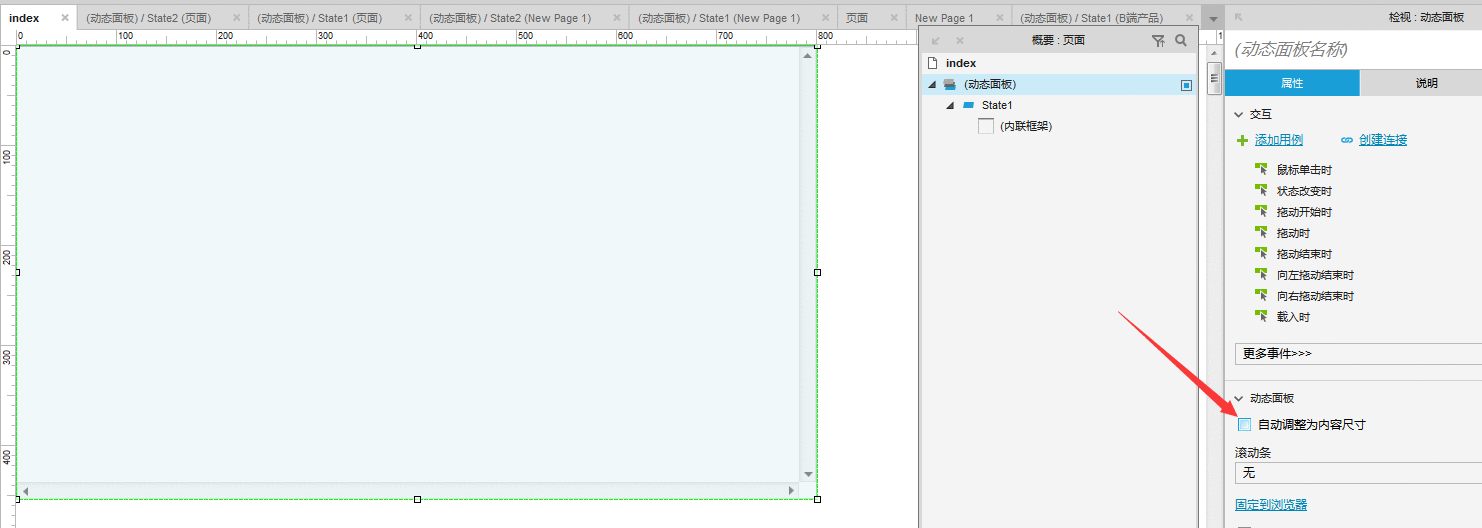Collapse the 动态面板 properties section
This screenshot has width=1482, height=528.
click(x=1239, y=398)
